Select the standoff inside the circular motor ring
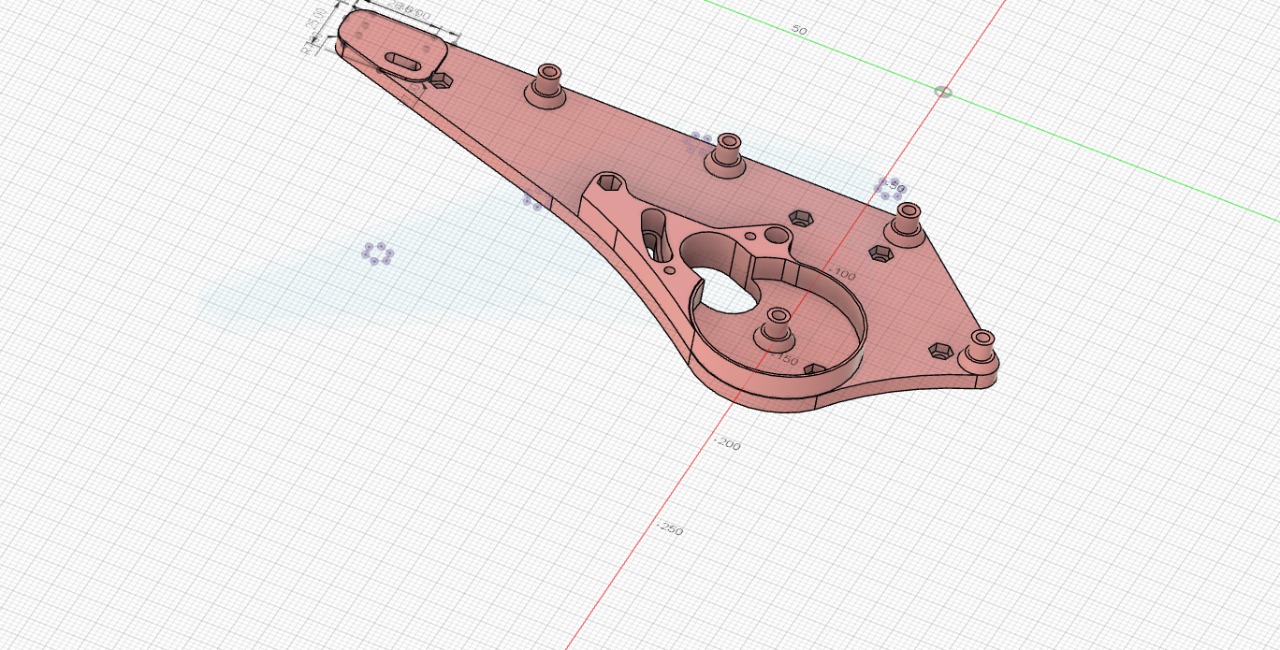The width and height of the screenshot is (1280, 650). (x=775, y=328)
